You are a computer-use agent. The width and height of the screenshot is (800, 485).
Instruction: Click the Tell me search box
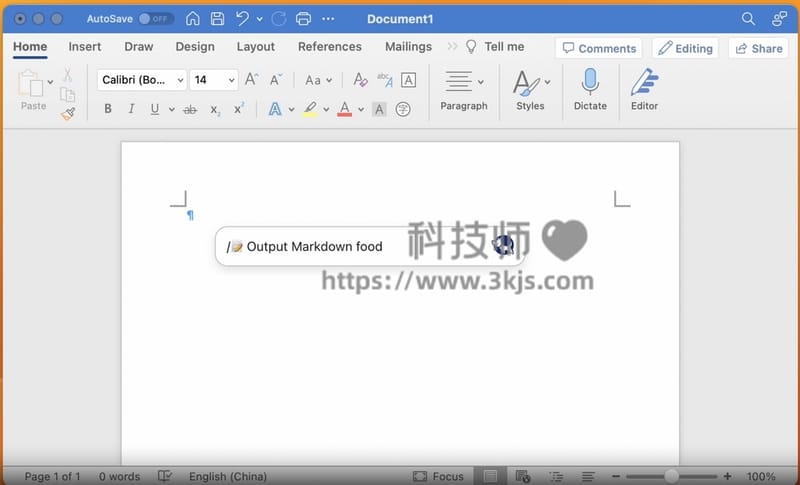495,47
